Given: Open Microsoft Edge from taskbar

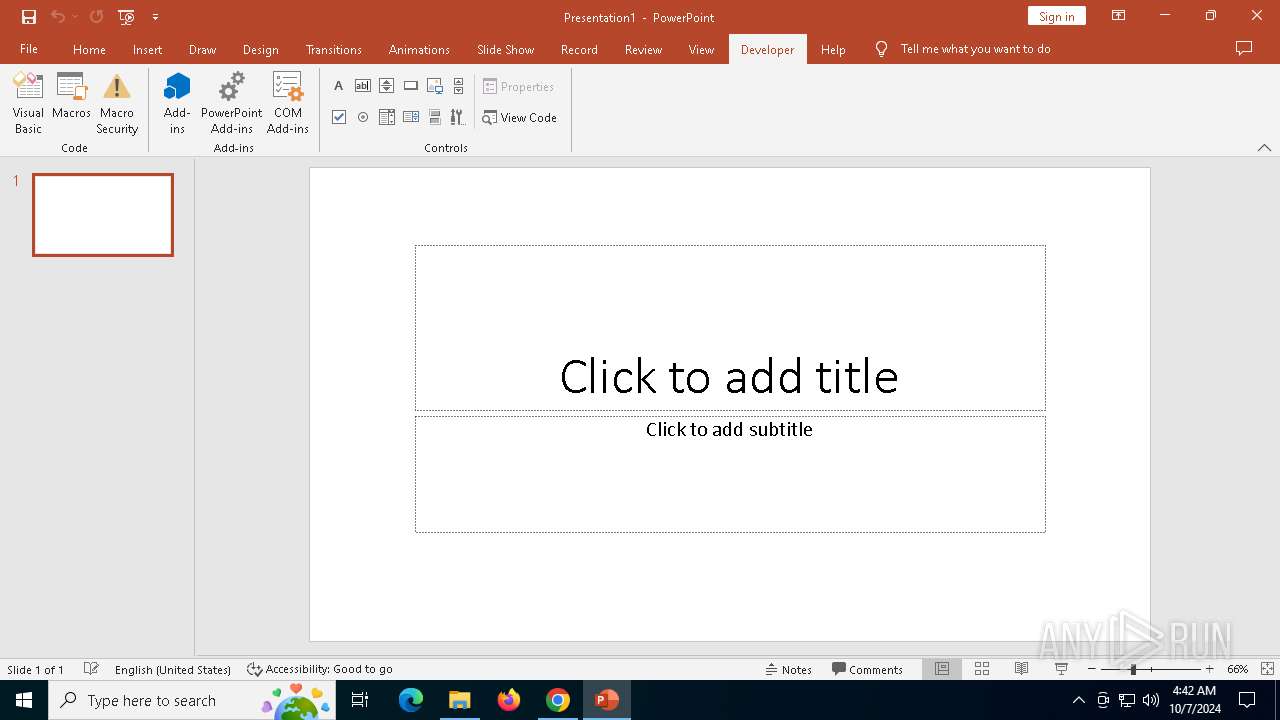Looking at the screenshot, I should [x=411, y=700].
